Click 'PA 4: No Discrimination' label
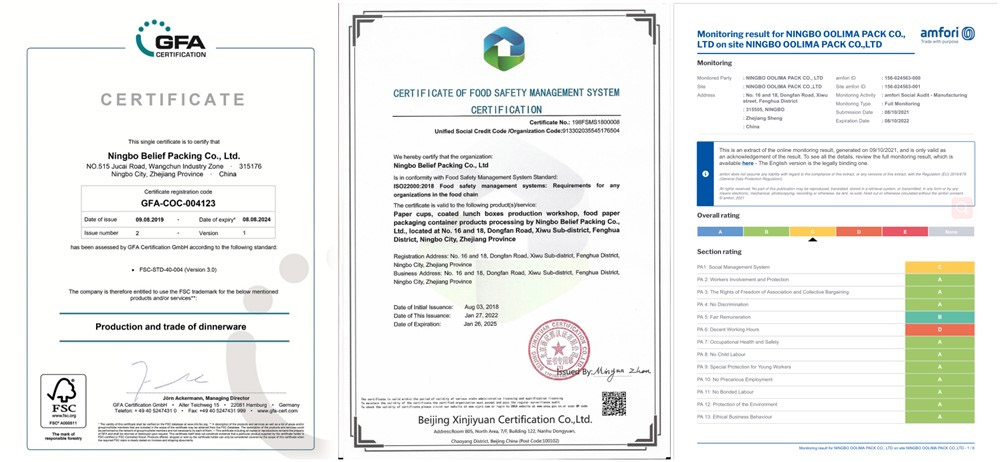Viewport: 1000px width, 462px height. [x=724, y=304]
